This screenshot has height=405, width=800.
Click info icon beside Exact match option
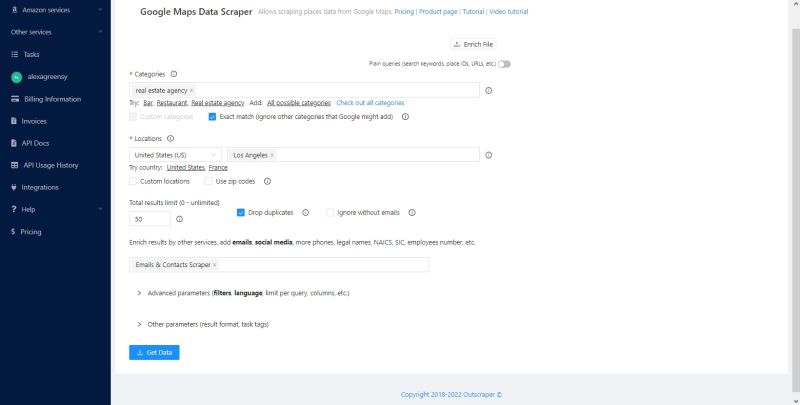[405, 117]
